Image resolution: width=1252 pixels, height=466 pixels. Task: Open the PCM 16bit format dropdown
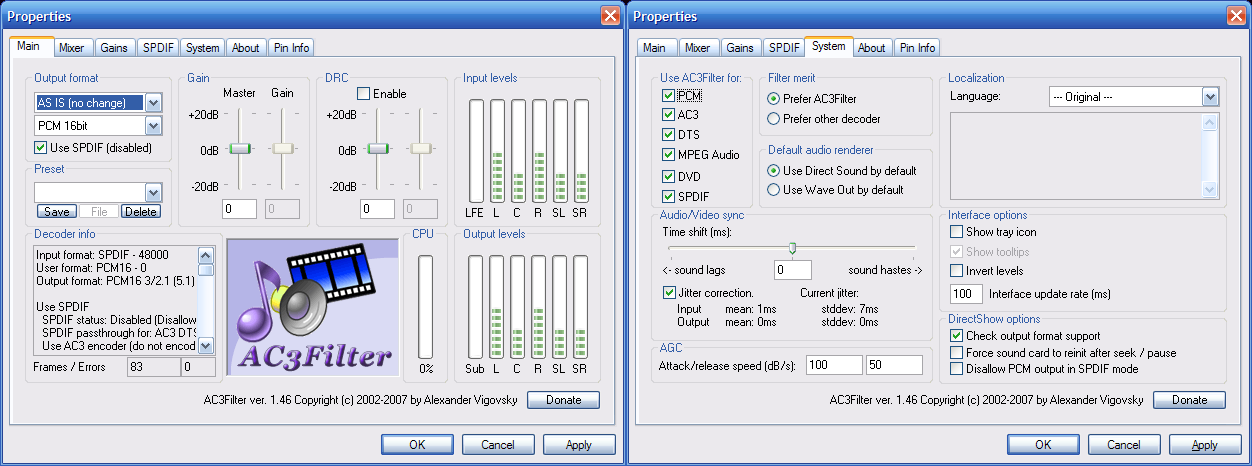pos(153,126)
